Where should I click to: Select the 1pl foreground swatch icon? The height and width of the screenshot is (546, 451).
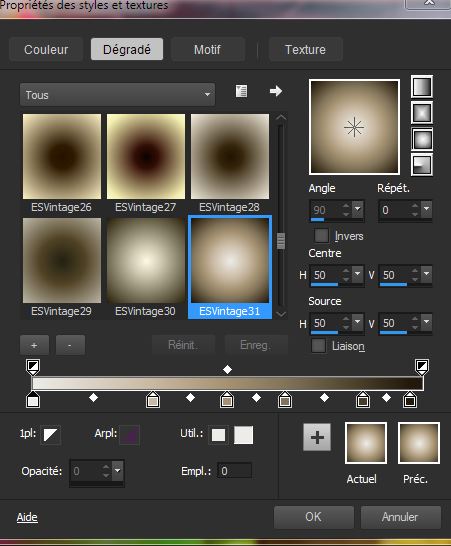(x=51, y=435)
